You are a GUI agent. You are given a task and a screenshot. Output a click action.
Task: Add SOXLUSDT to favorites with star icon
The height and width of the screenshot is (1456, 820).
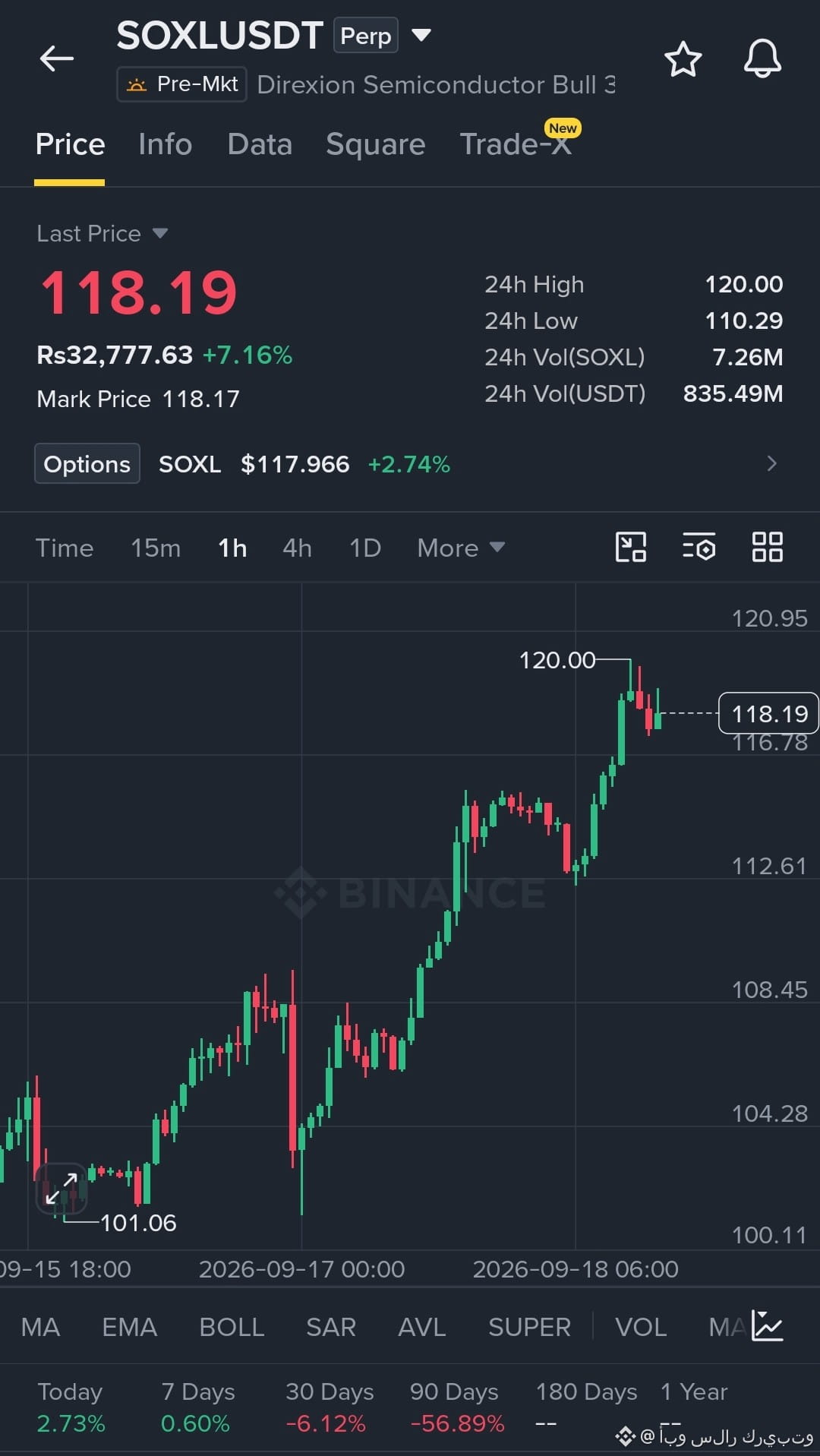[683, 59]
